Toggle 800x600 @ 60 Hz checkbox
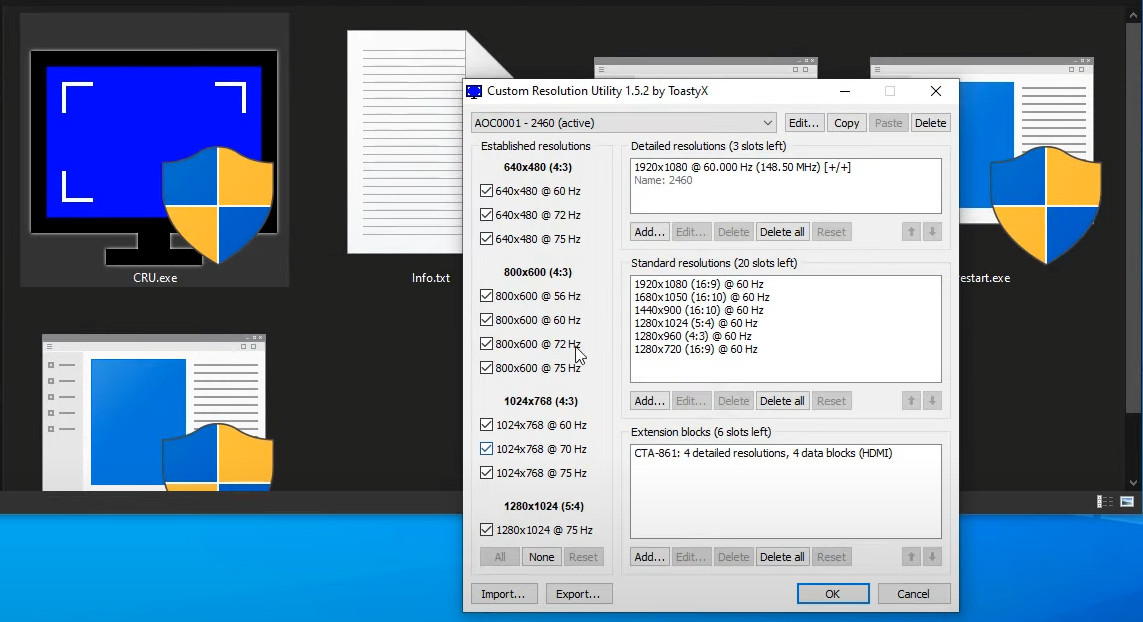This screenshot has width=1143, height=622. point(486,320)
